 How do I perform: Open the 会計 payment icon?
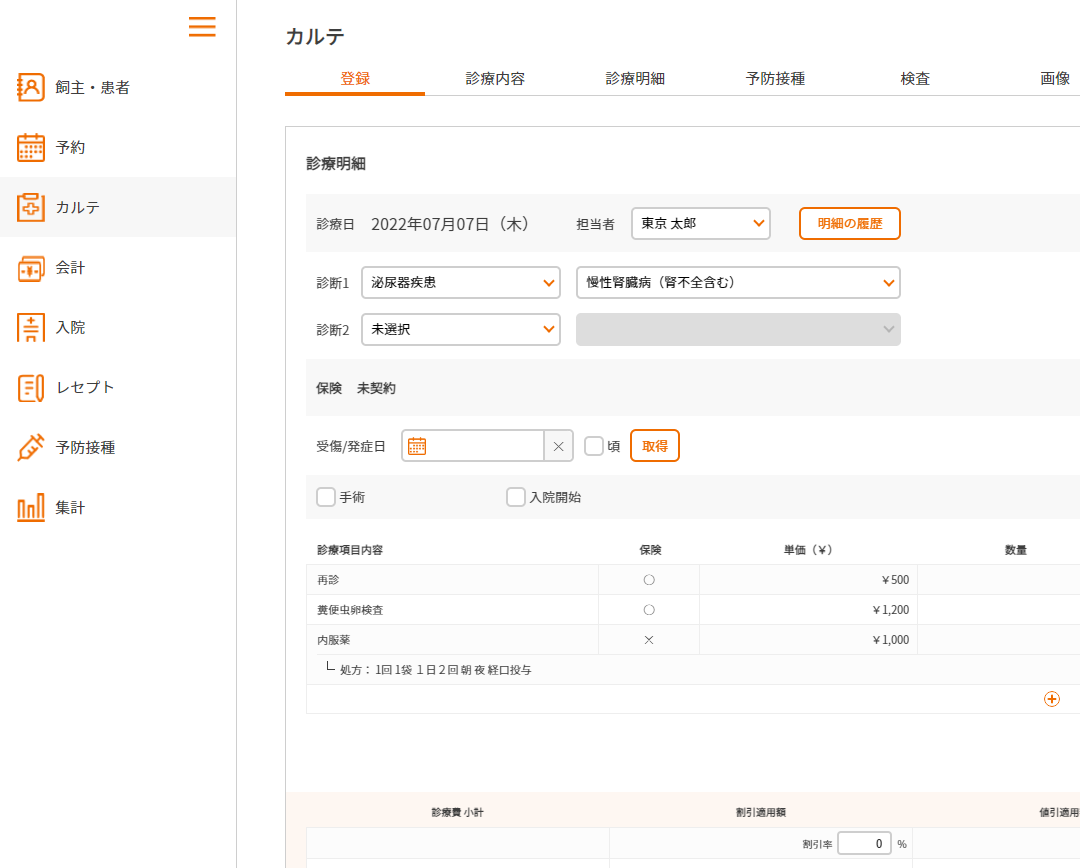click(x=30, y=268)
